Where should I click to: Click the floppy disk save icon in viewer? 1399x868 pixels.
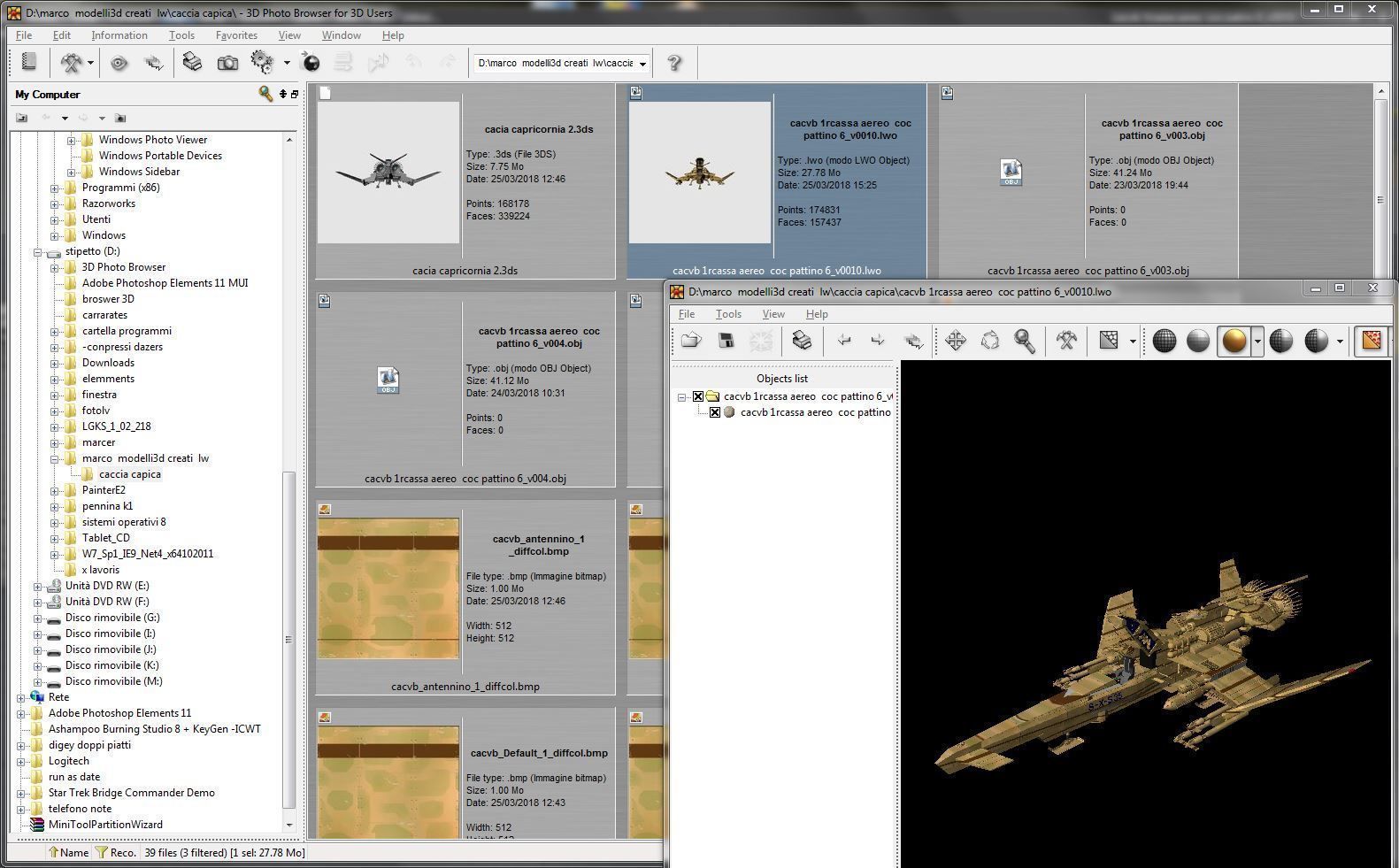coord(726,341)
